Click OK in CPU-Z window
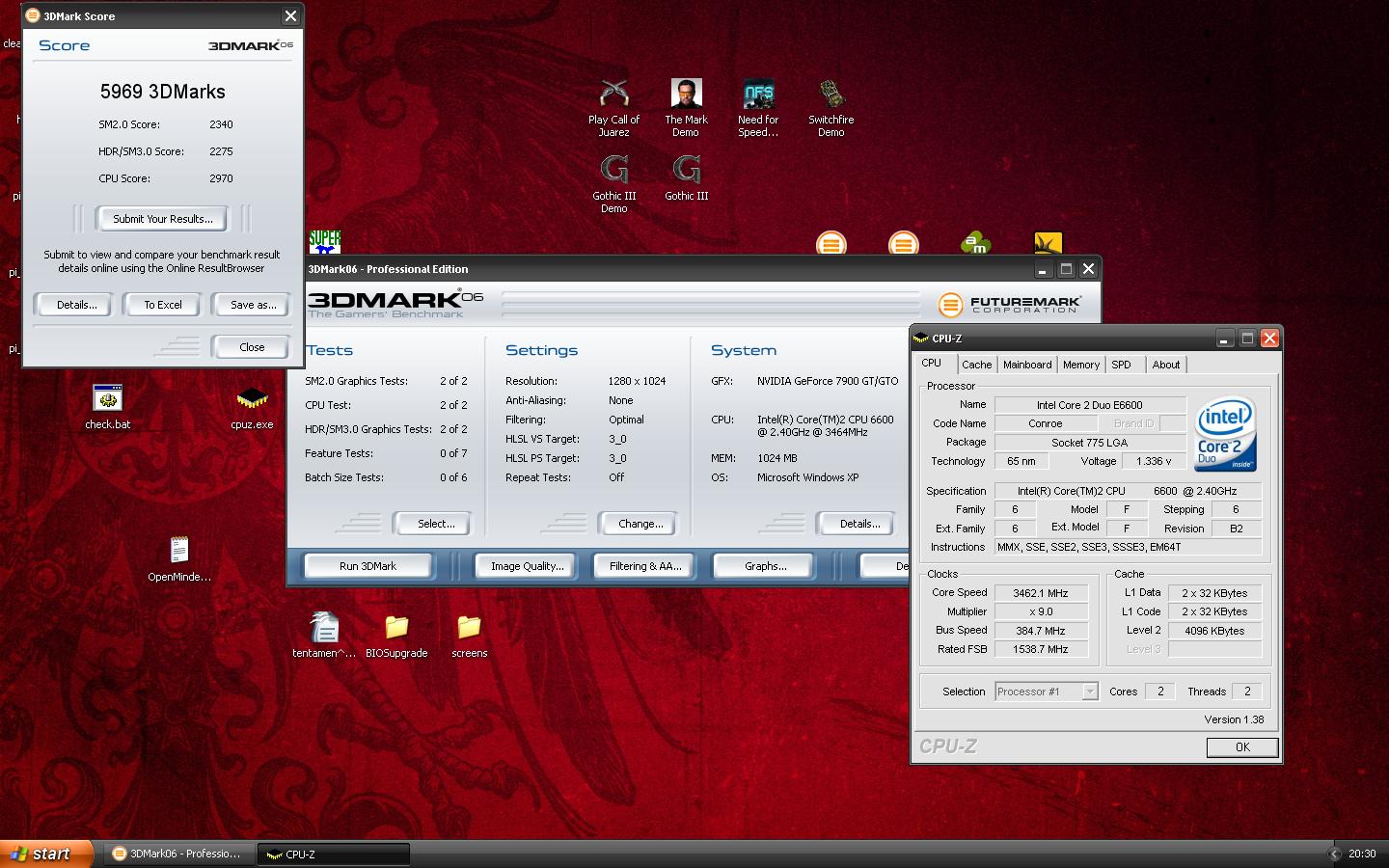Viewport: 1389px width, 868px height. (1242, 747)
